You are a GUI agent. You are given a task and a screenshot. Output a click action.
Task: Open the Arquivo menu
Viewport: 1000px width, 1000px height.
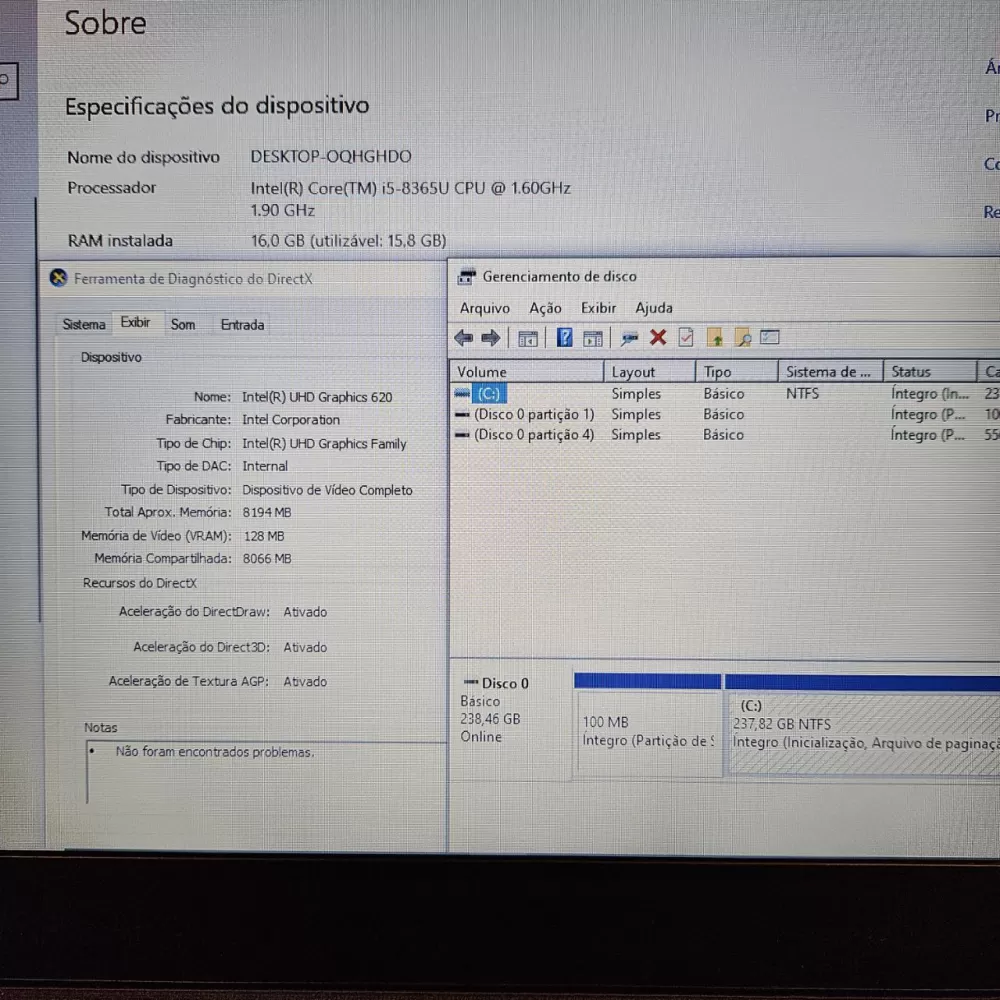485,308
